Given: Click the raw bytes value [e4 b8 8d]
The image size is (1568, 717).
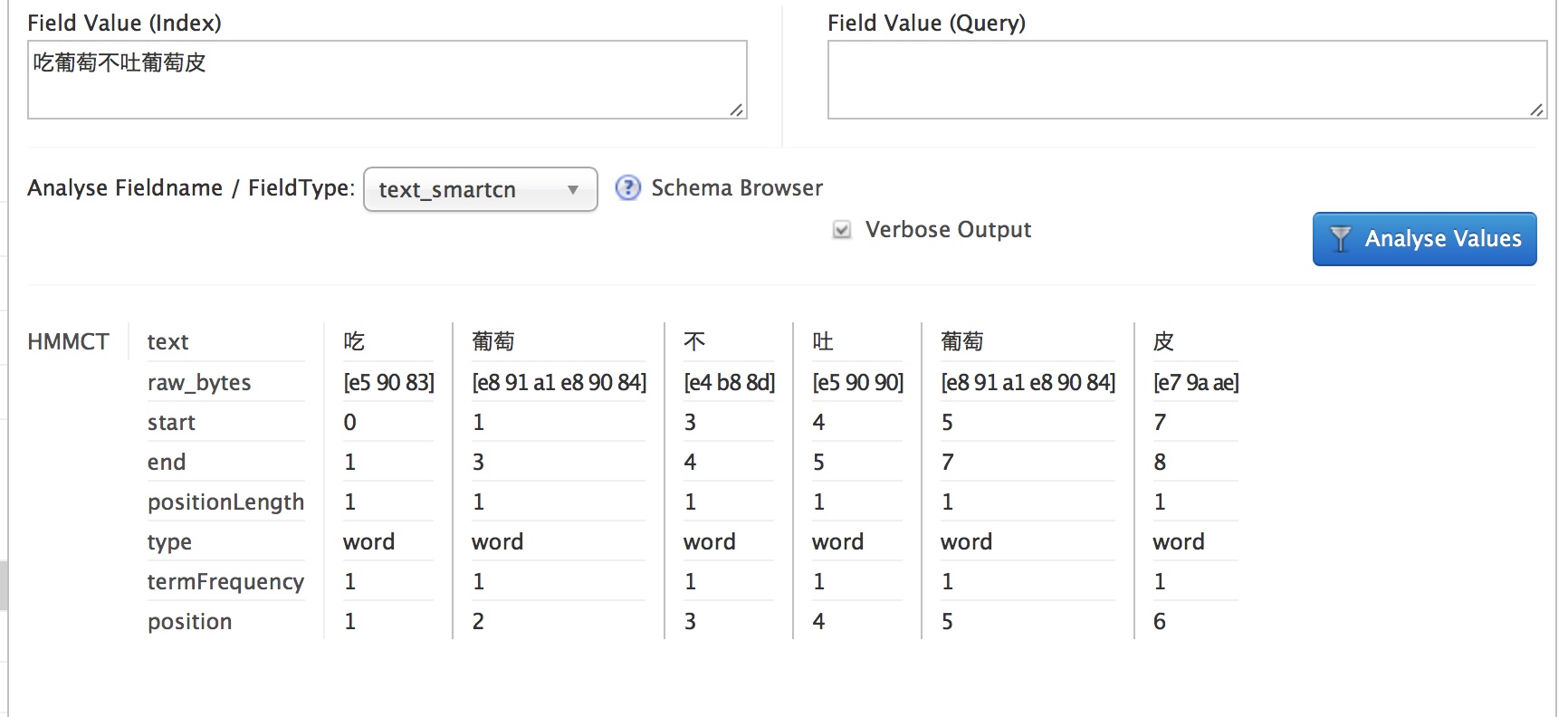Looking at the screenshot, I should [729, 382].
